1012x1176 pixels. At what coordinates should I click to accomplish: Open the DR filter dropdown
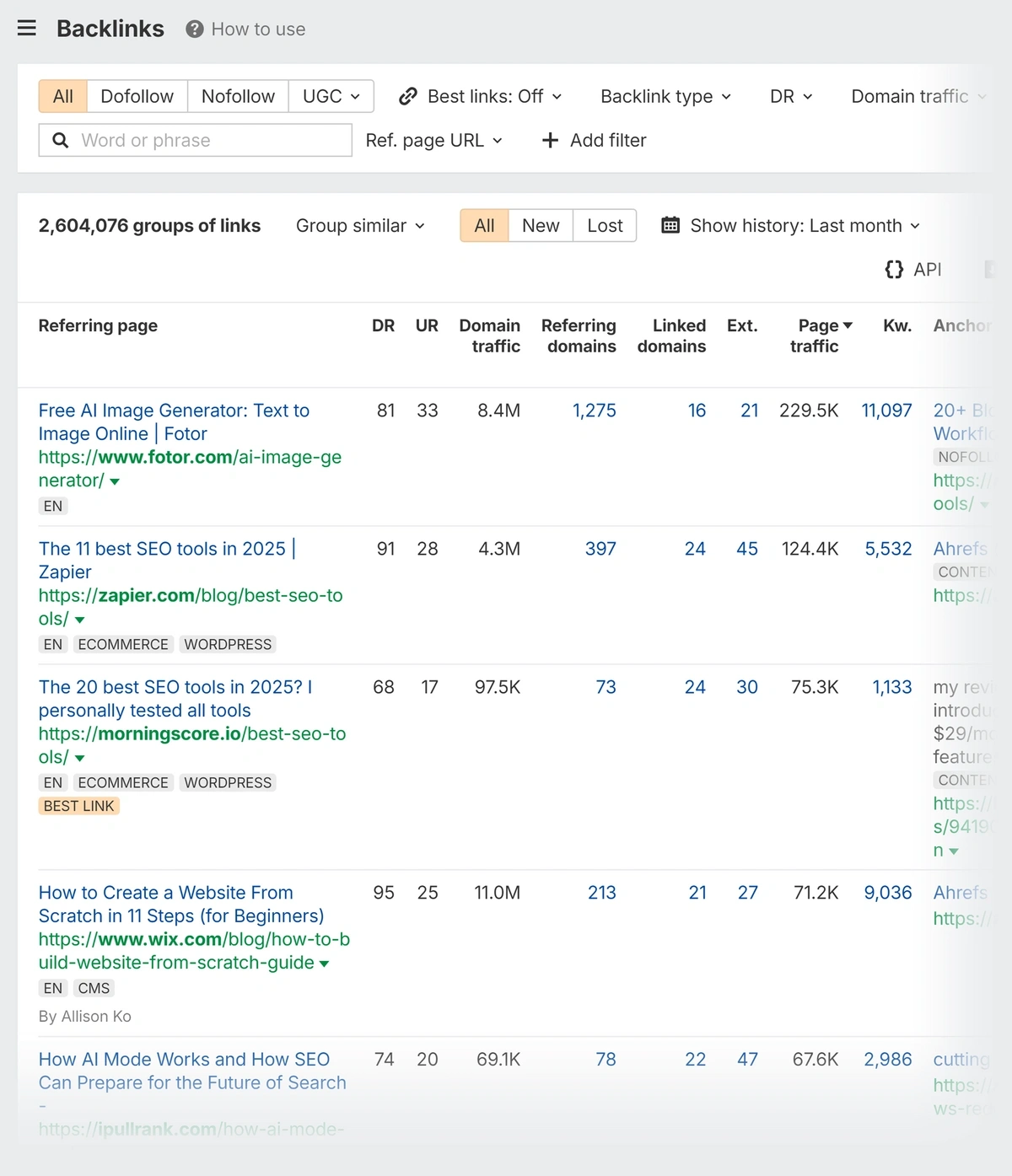(x=791, y=96)
